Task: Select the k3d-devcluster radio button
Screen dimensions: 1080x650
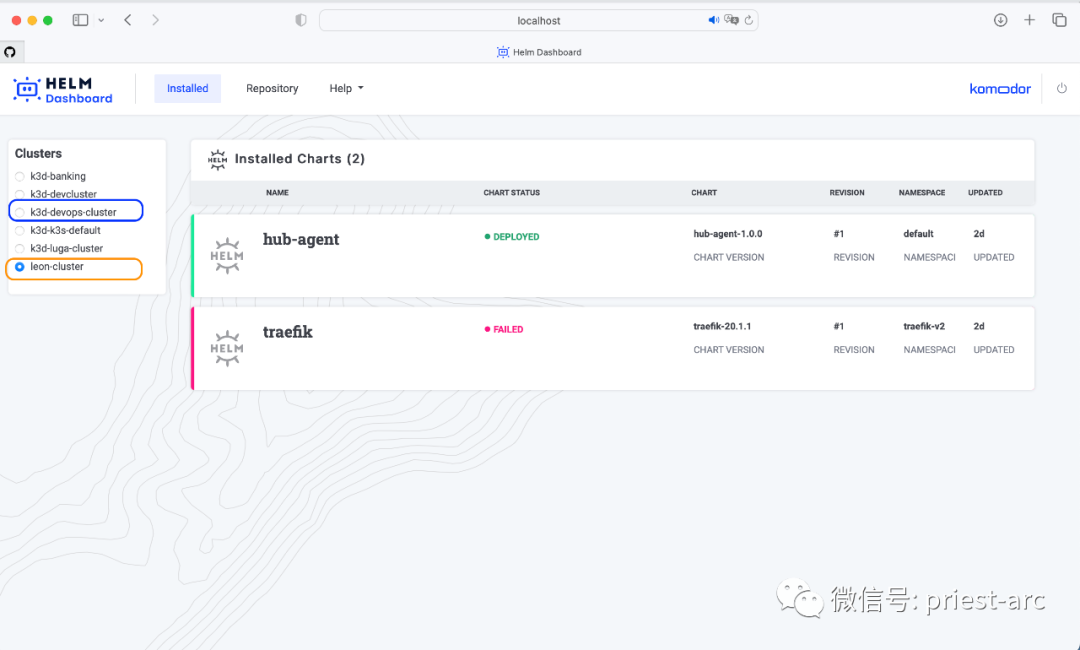Action: (19, 194)
